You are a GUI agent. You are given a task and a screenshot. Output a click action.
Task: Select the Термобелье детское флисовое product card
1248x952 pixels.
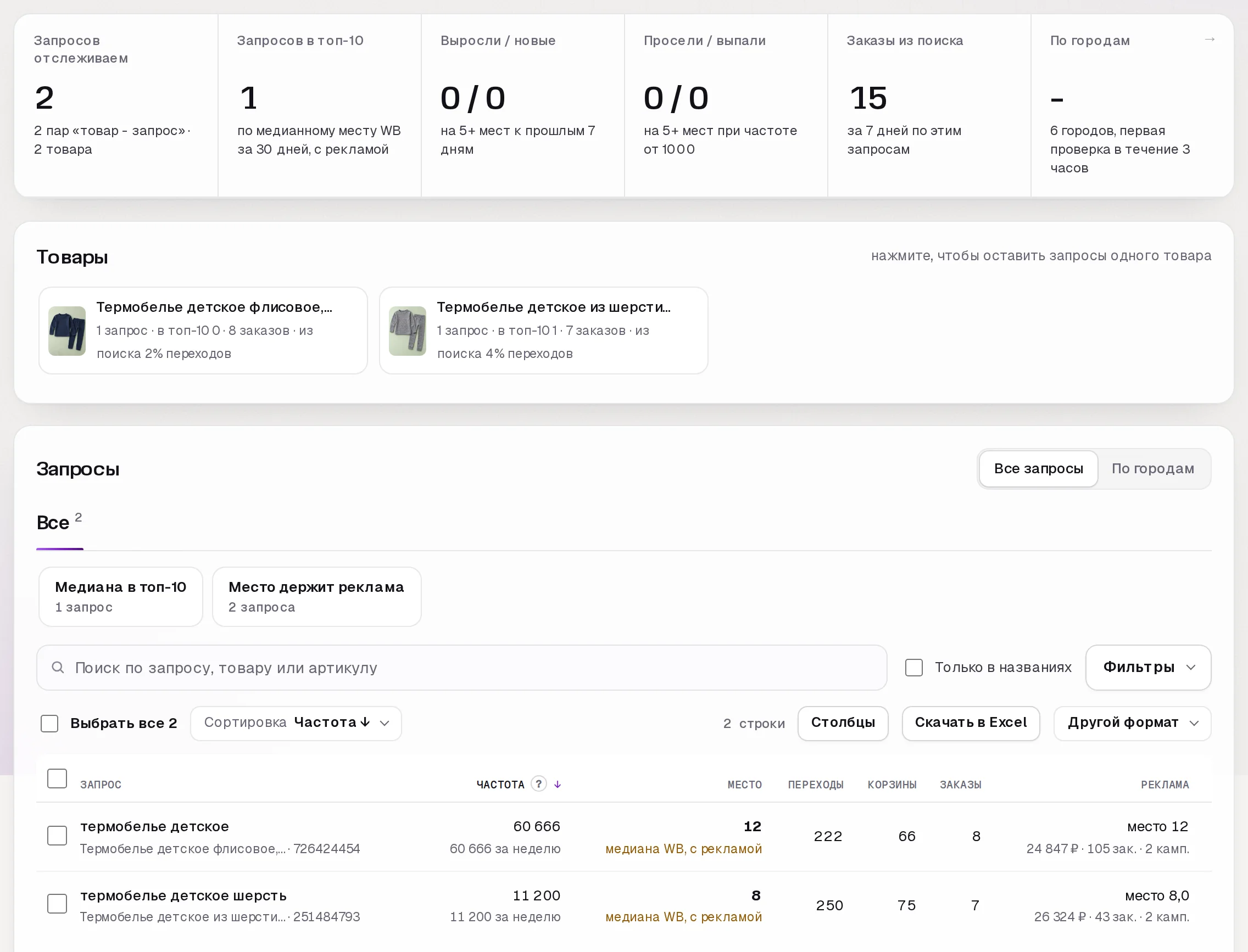[x=203, y=331]
